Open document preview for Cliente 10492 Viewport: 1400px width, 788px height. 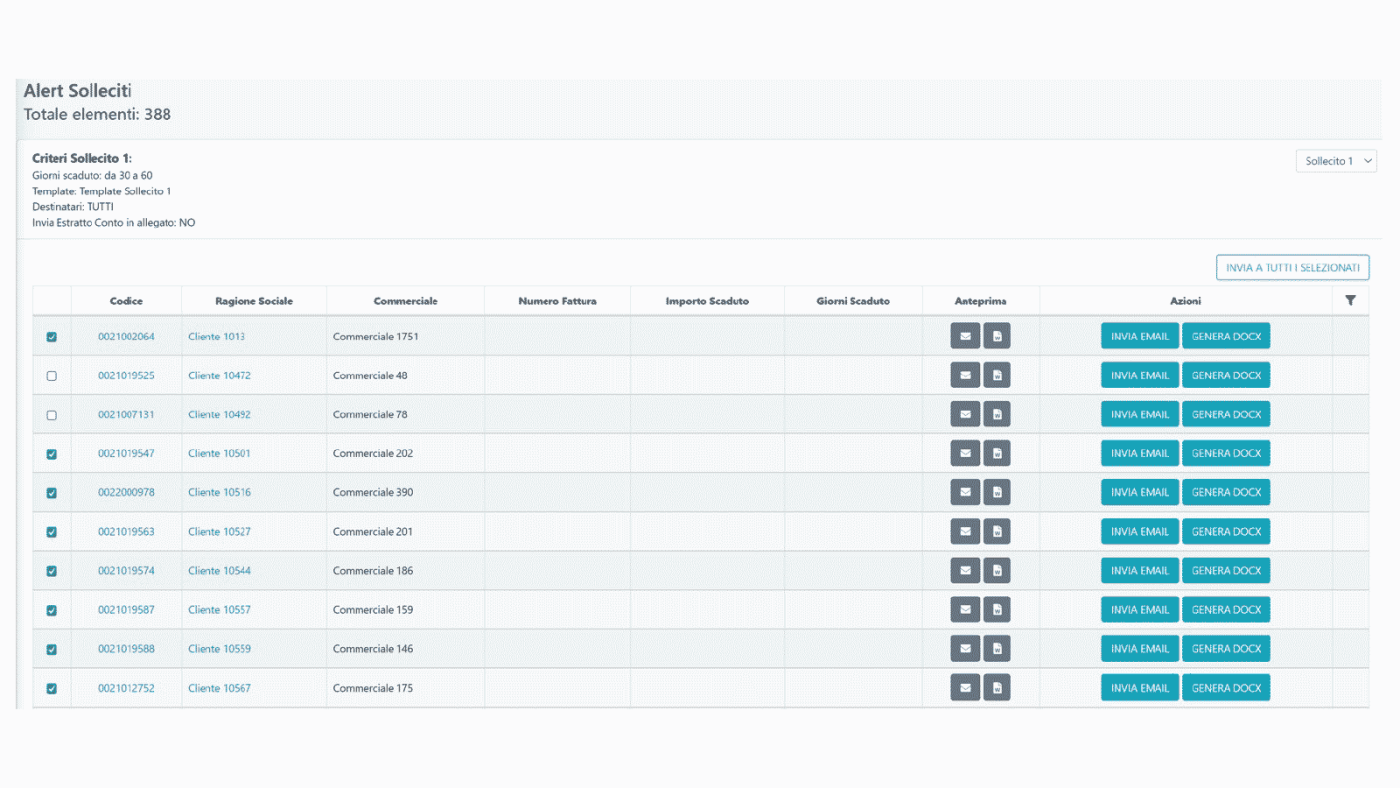[x=997, y=414]
